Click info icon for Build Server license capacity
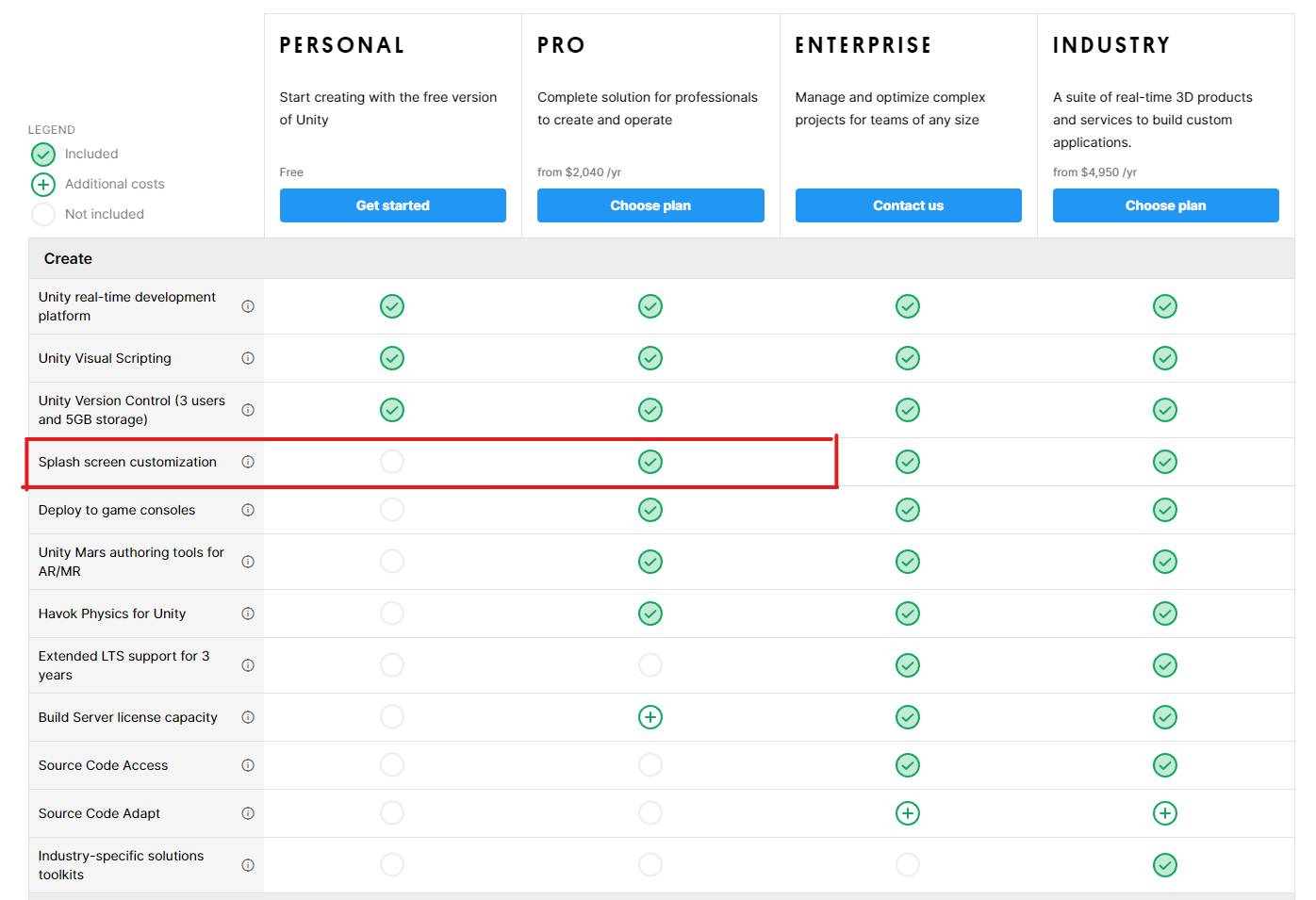Viewport: 1316px width, 900px height. pyautogui.click(x=248, y=717)
